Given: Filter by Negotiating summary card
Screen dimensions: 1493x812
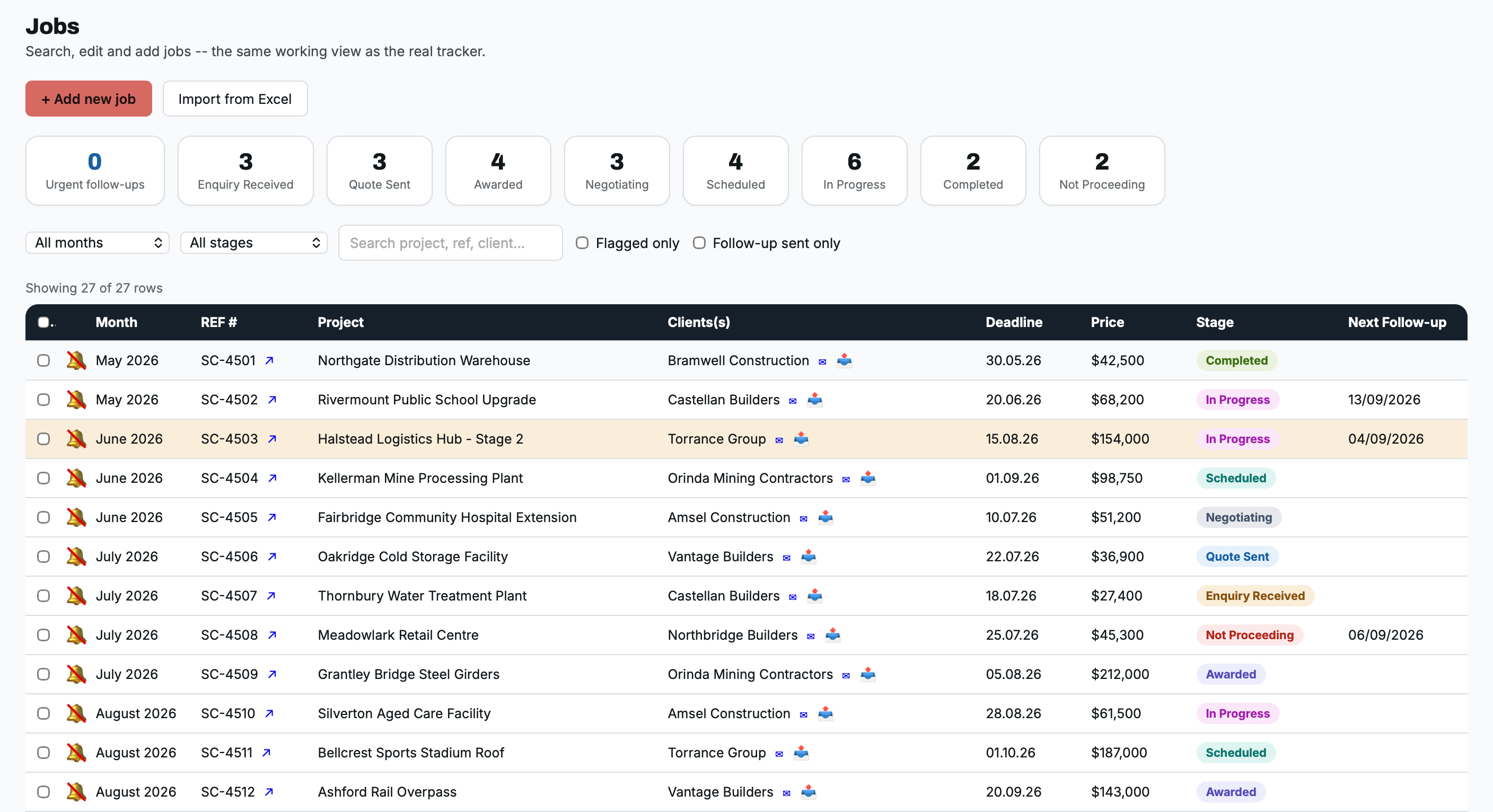Looking at the screenshot, I should click(x=617, y=170).
